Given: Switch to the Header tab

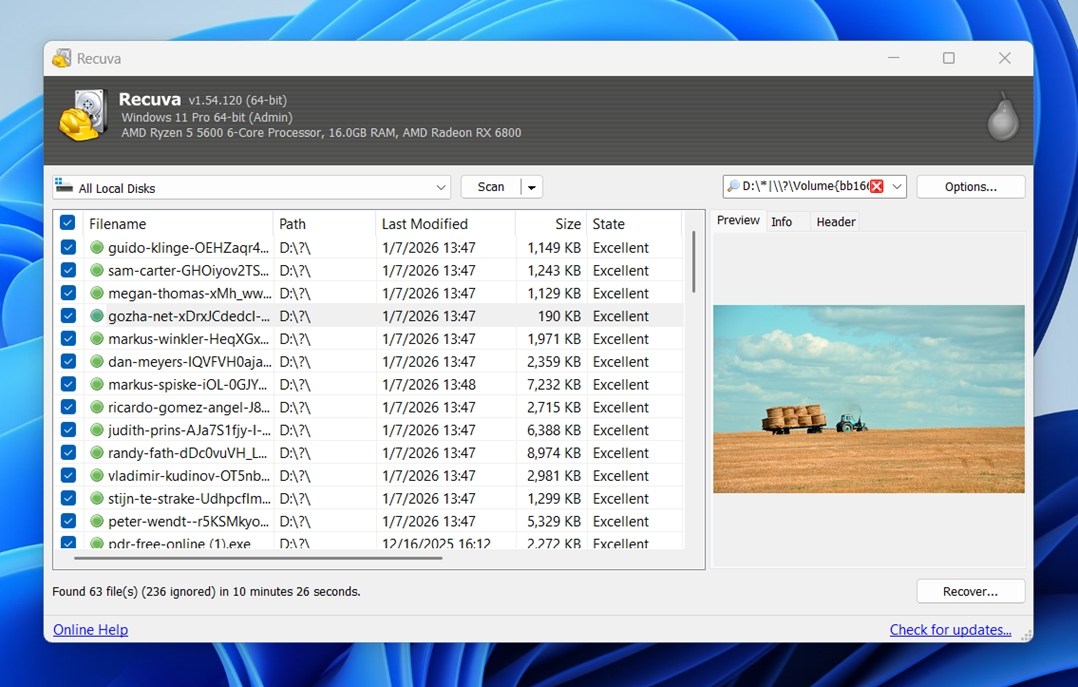Looking at the screenshot, I should click(835, 222).
